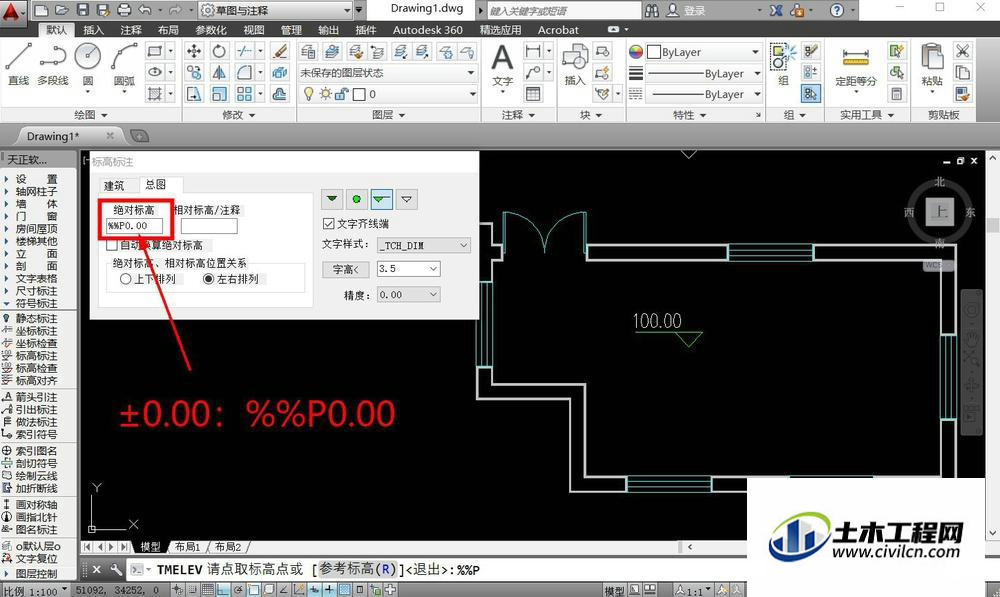
Task: Click the 字高< button
Action: (x=346, y=269)
